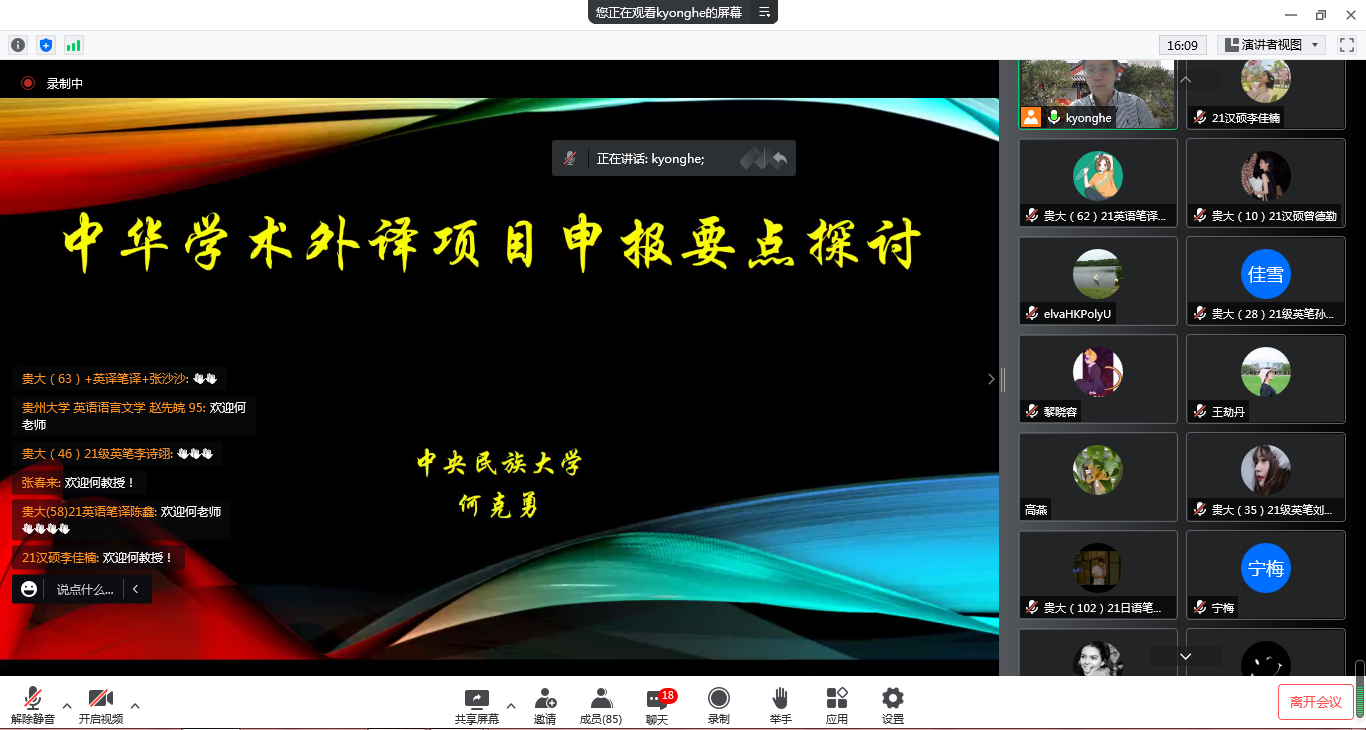Click muted mic icon on elvaHKPolyU tile

pyautogui.click(x=1032, y=313)
